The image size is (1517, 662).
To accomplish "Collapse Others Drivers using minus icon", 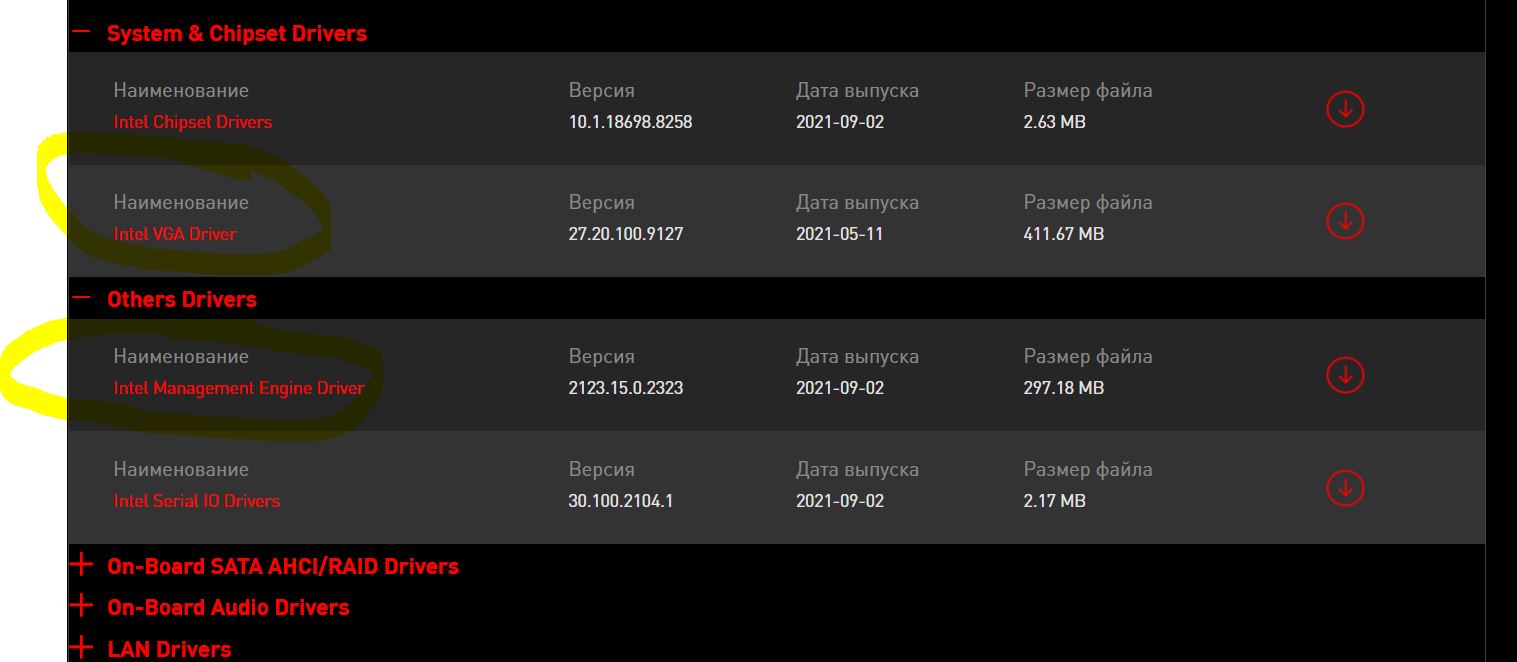I will point(82,299).
